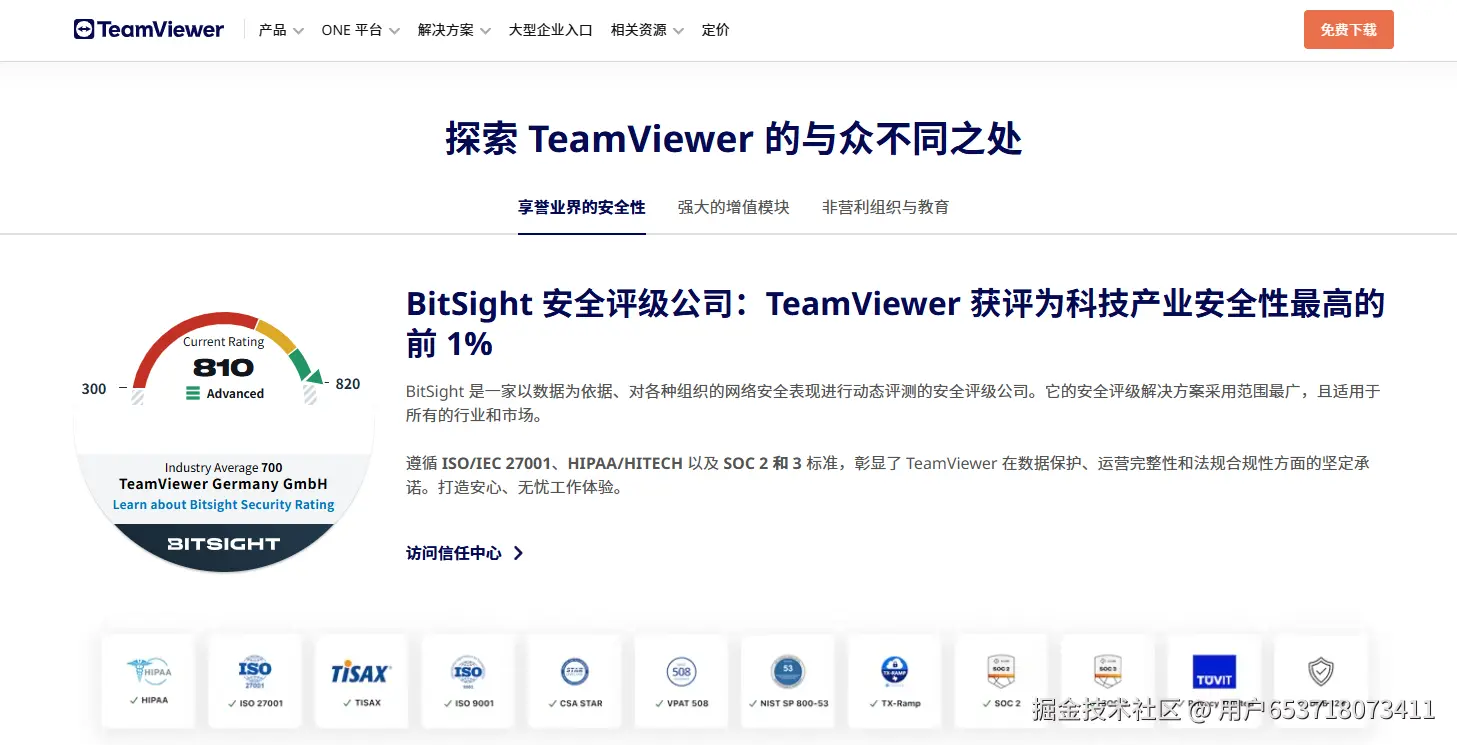The image size is (1457, 745).
Task: Switch to the 享誉业界的安全性 tab
Action: click(582, 207)
